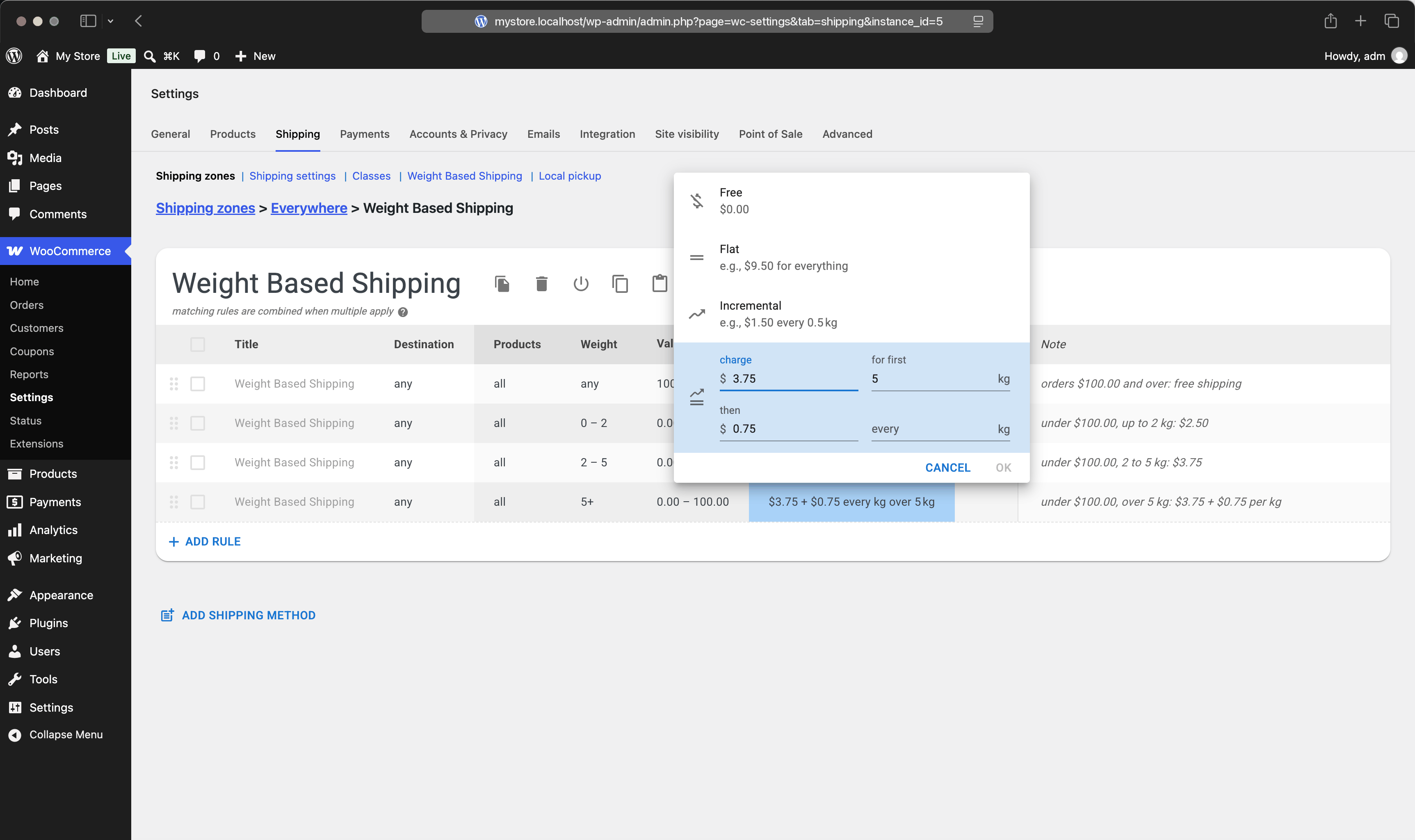The image size is (1415, 840).
Task: Open the Classes link
Action: coord(371,176)
